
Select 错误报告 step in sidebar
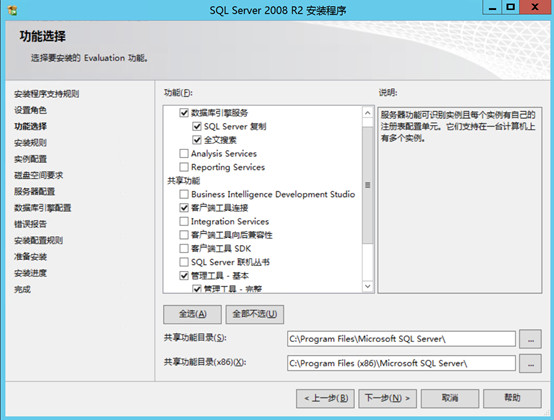point(30,224)
